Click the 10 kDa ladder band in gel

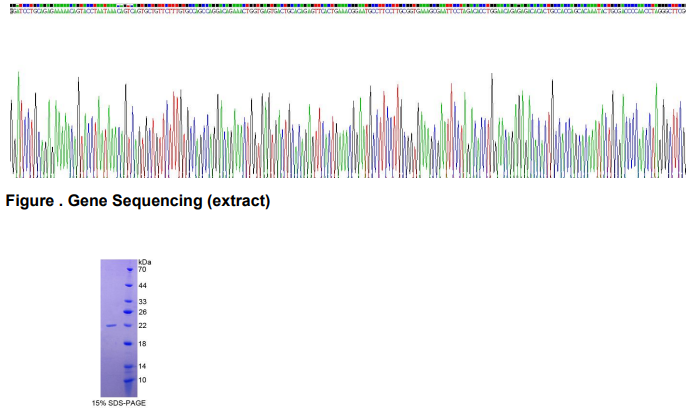(x=129, y=380)
